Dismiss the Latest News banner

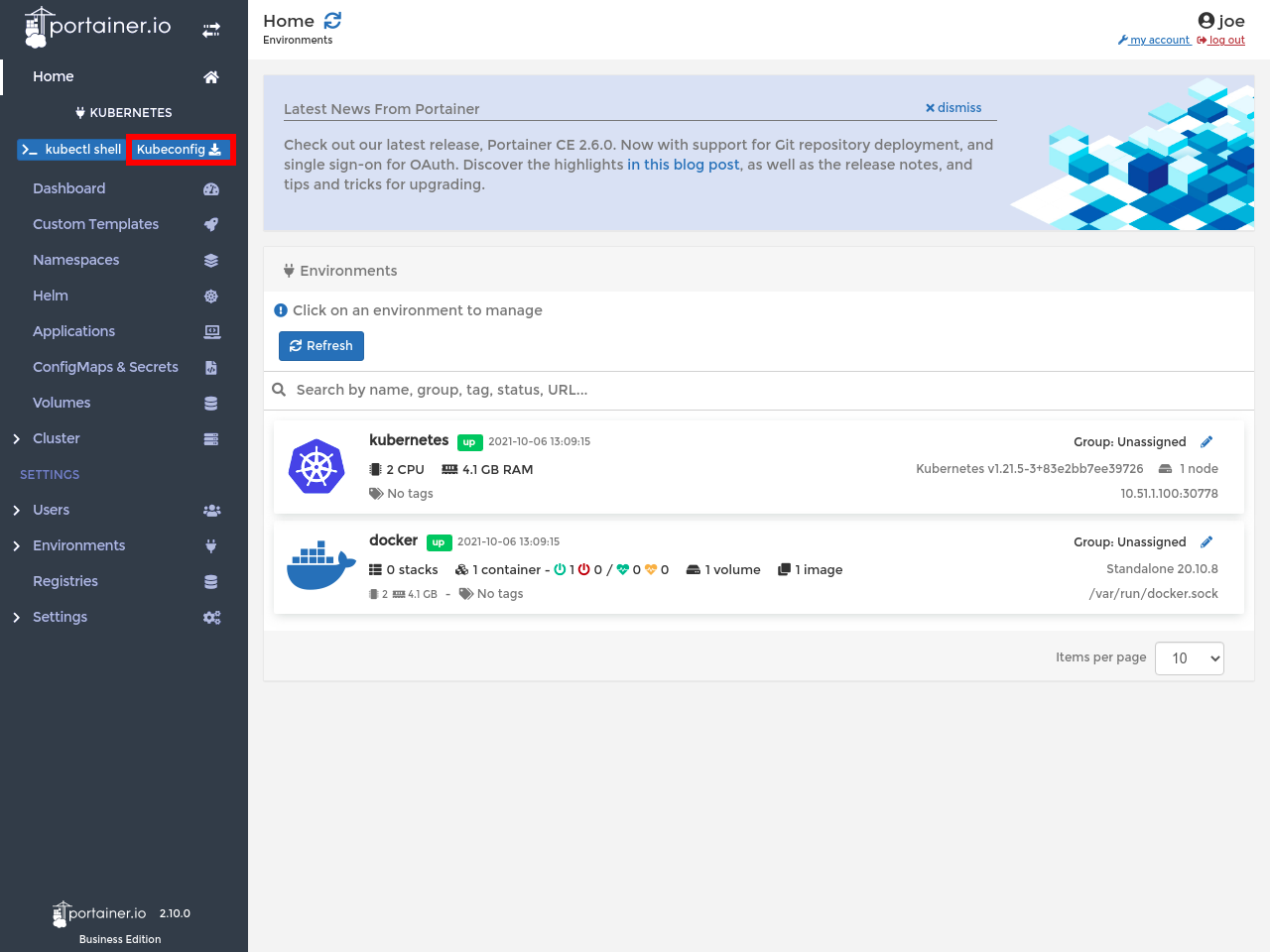click(x=953, y=108)
